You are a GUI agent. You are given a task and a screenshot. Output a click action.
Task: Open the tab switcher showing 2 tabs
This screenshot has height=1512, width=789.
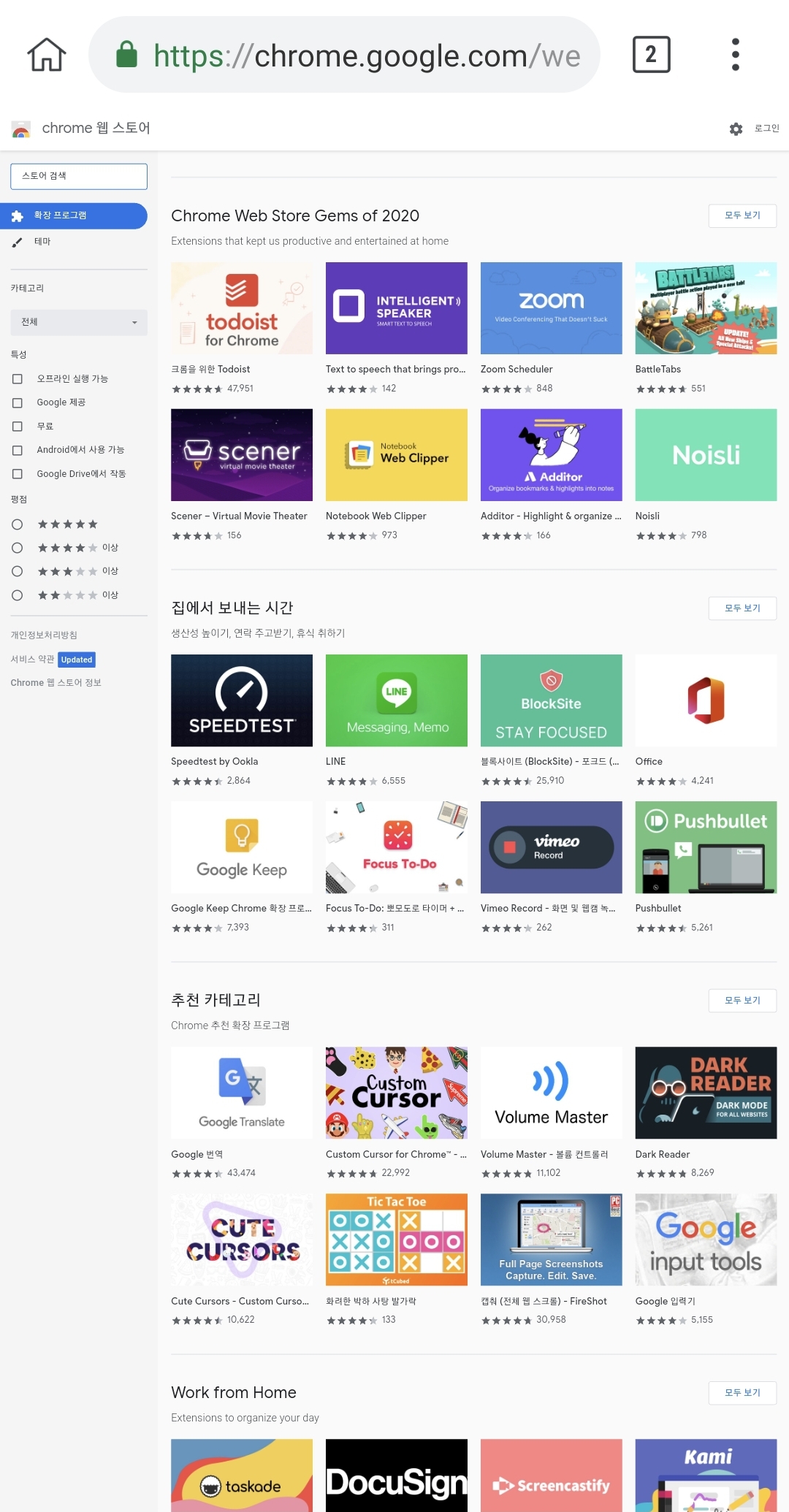(651, 55)
